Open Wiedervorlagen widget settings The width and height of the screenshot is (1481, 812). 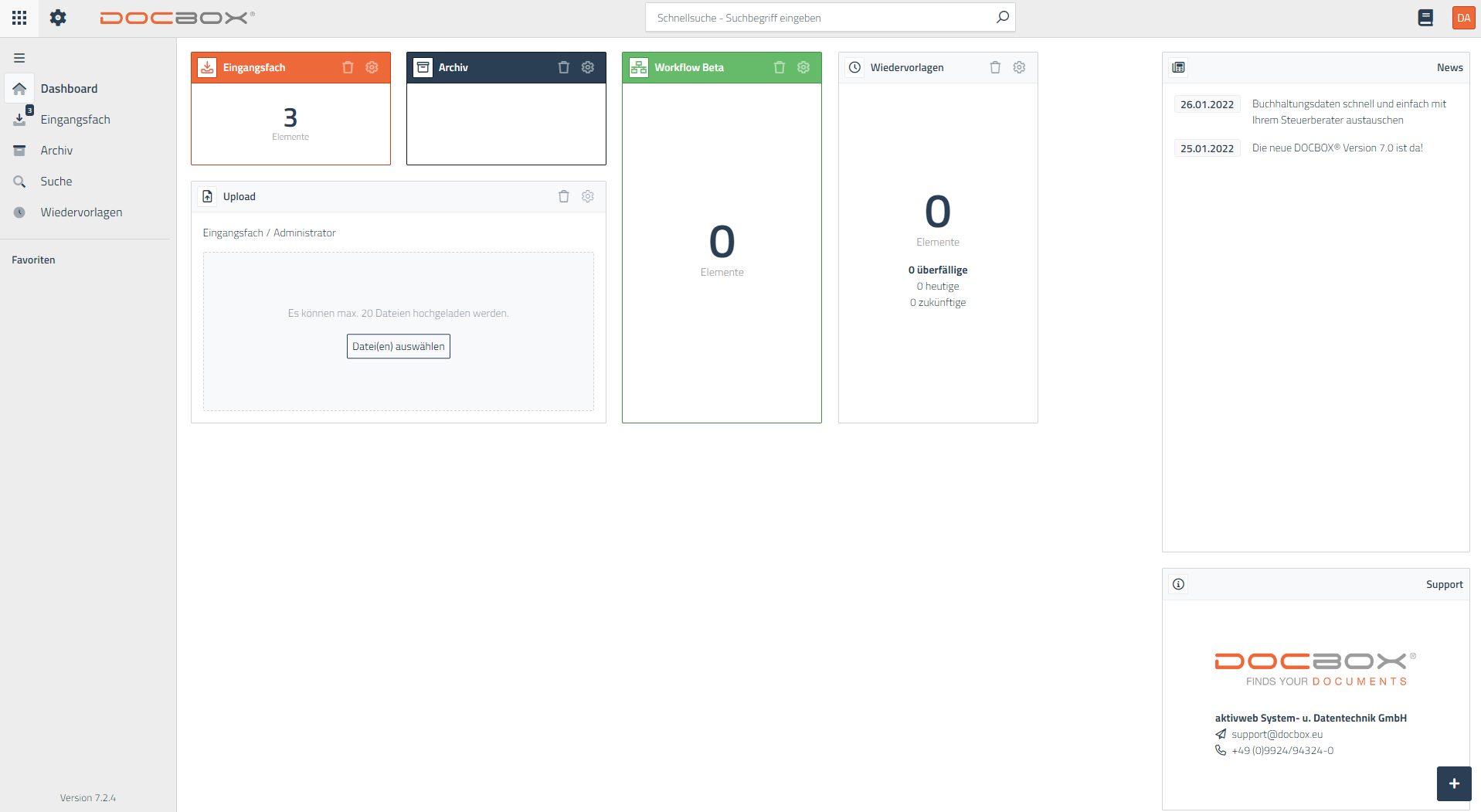pos(1019,68)
